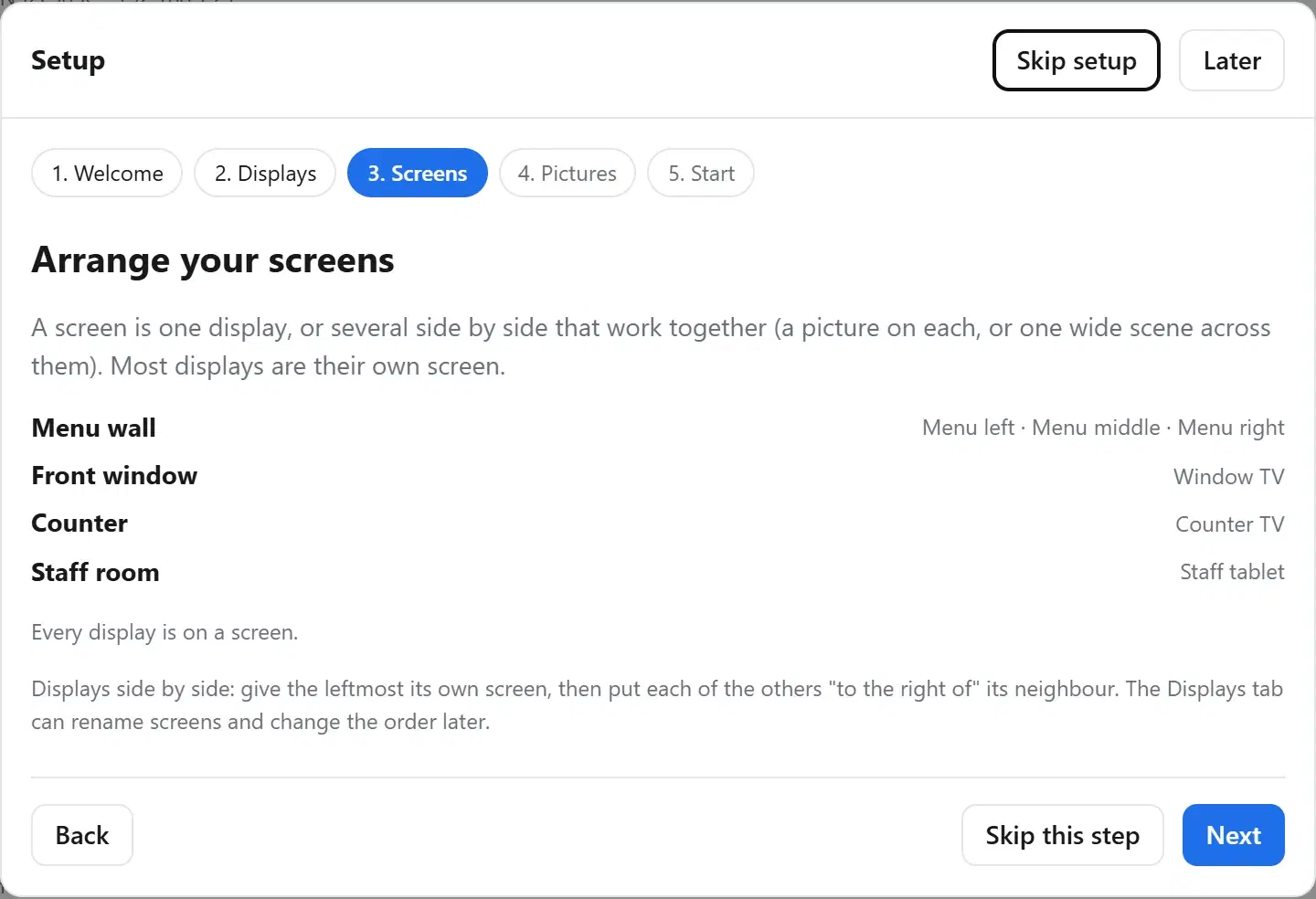Click the Menu left · Menu middle · Menu right text
This screenshot has height=899, width=1316.
click(x=1103, y=428)
